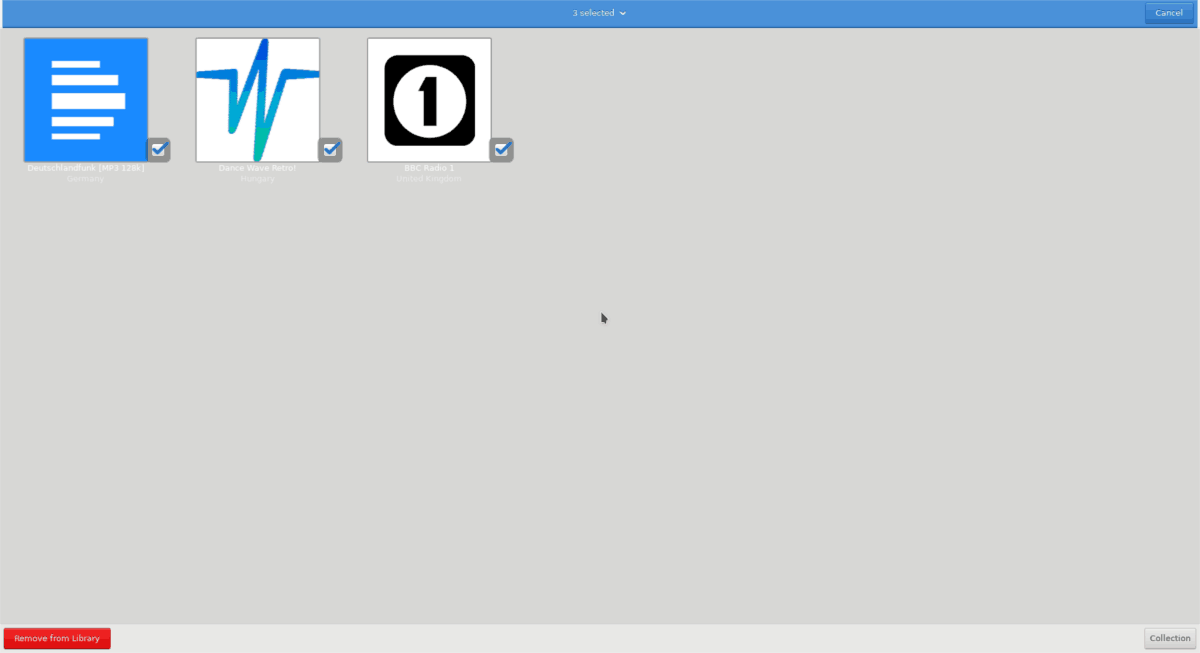
Task: Click the 'Germany' country label
Action: [86, 179]
